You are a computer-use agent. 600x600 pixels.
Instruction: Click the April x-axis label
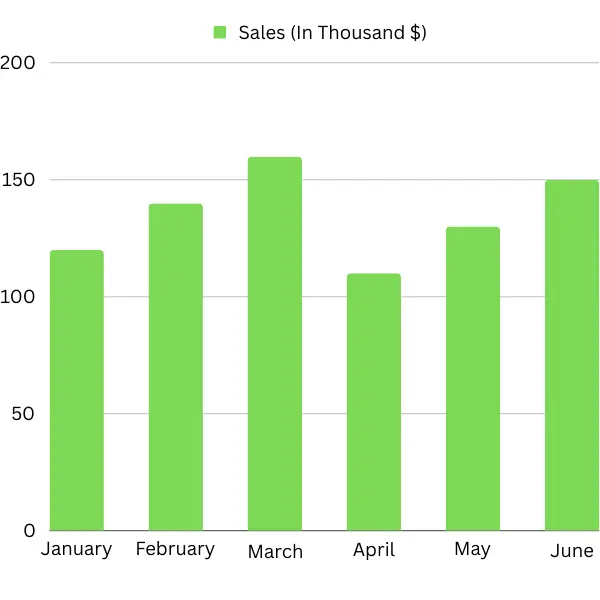(x=374, y=550)
